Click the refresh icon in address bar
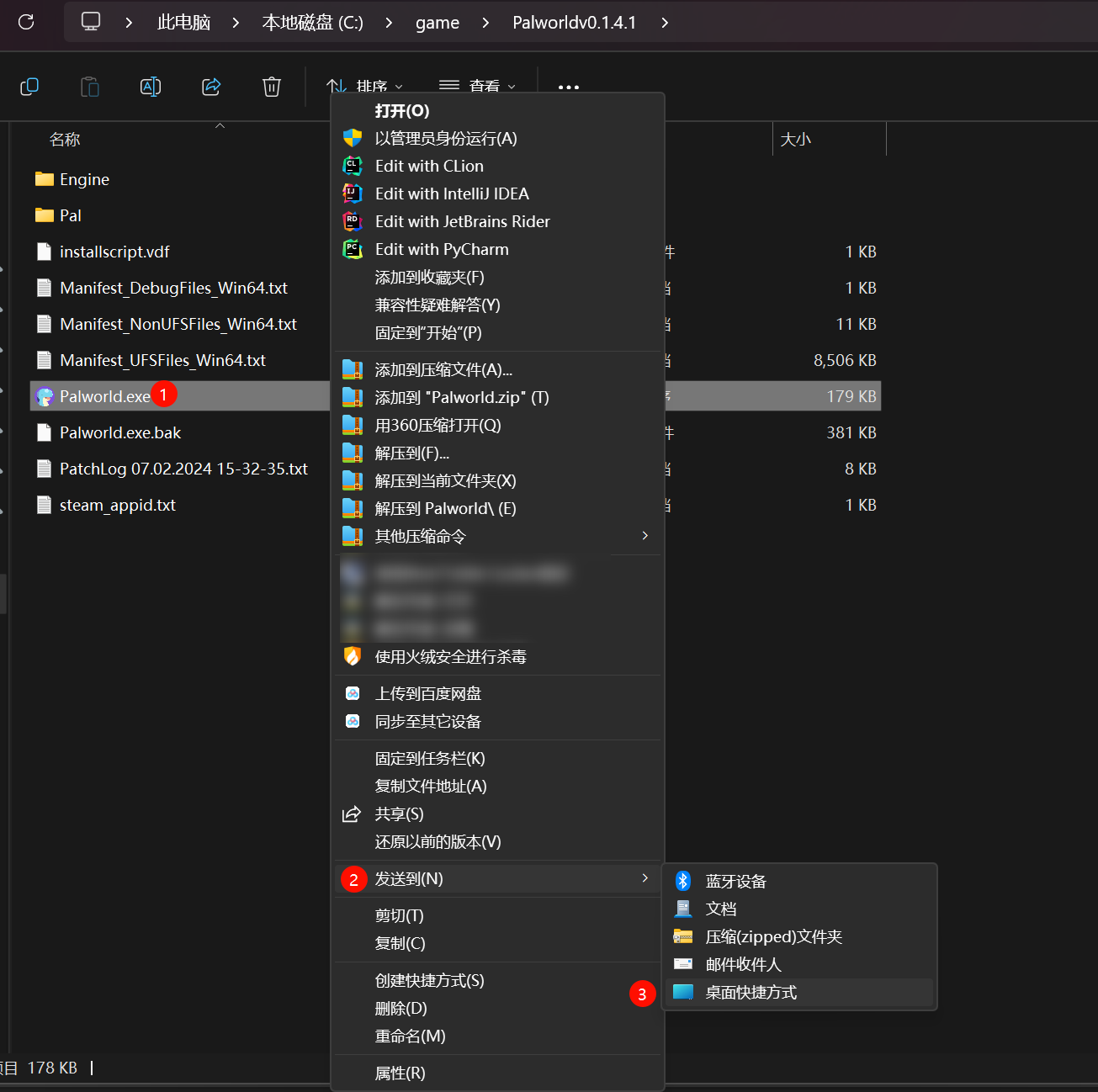Viewport: 1098px width, 1092px height. point(26,22)
